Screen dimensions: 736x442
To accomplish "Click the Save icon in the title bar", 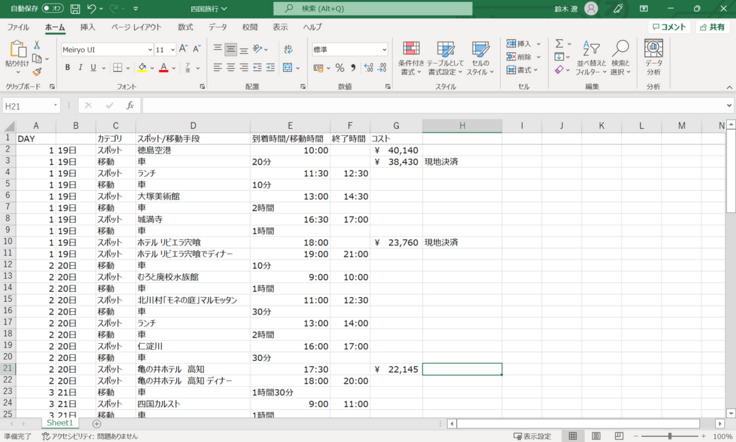I will tap(73, 8).
